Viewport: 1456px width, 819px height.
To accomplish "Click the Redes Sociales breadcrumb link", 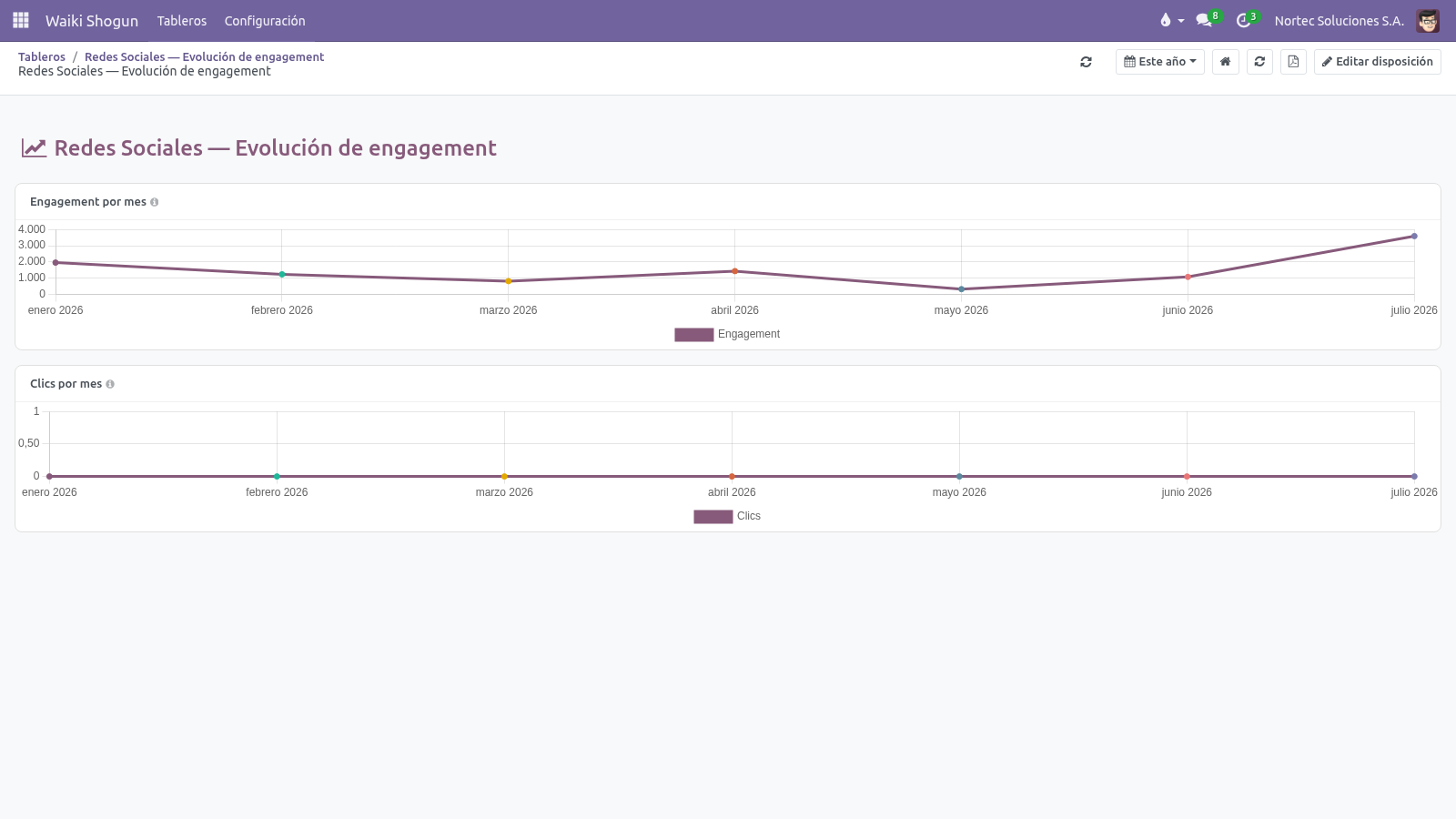I will [x=204, y=56].
